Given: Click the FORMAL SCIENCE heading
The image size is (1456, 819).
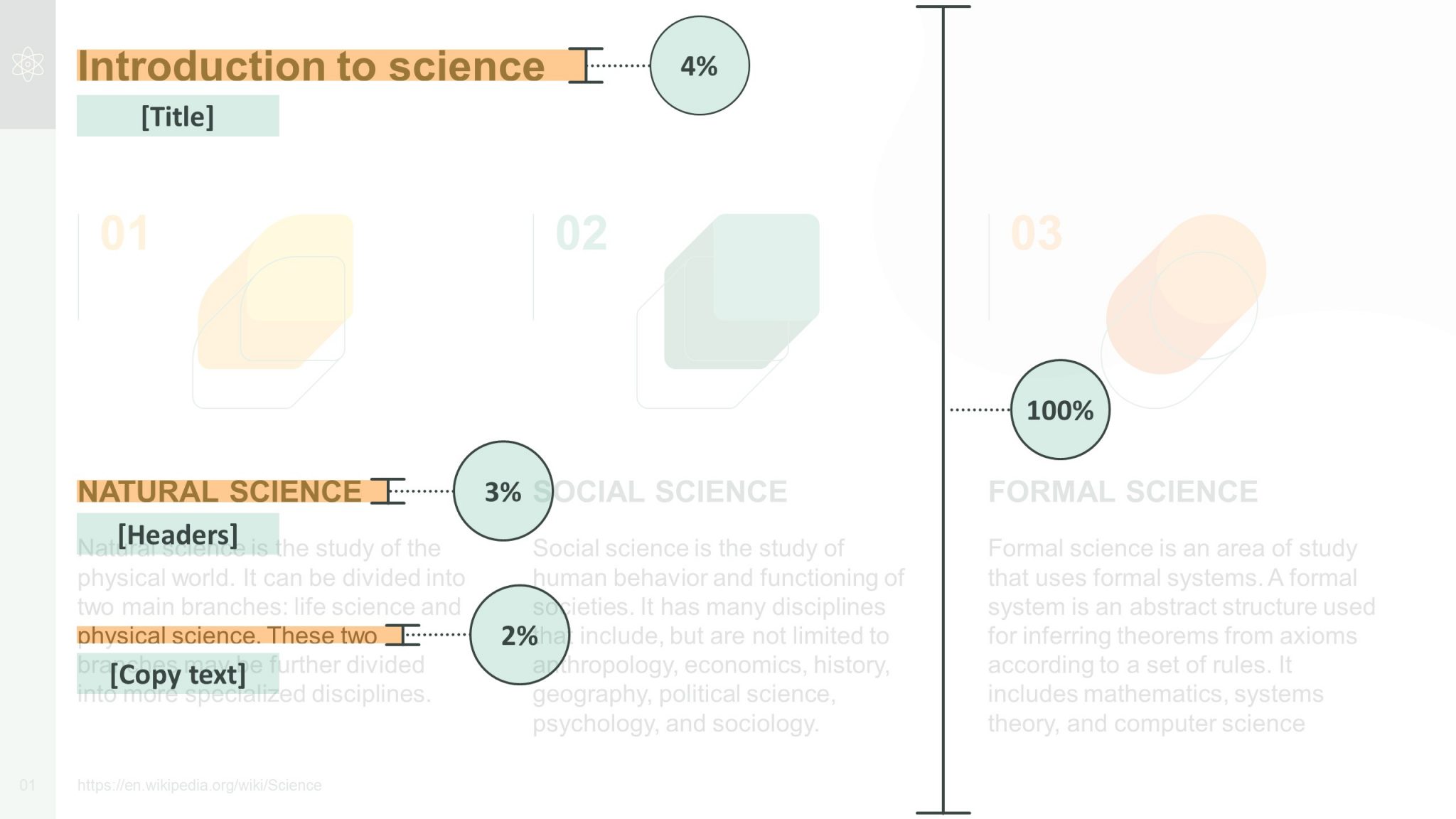Looking at the screenshot, I should 1123,491.
